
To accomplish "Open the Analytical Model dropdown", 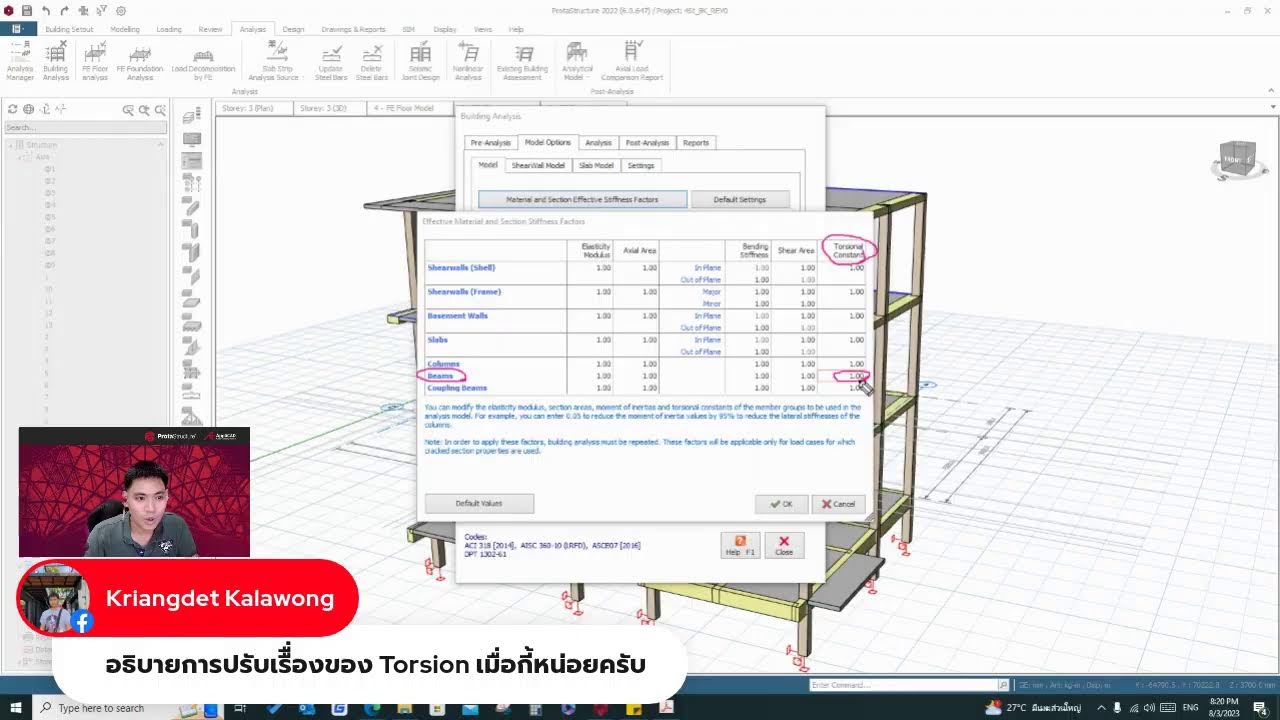I will (x=577, y=61).
